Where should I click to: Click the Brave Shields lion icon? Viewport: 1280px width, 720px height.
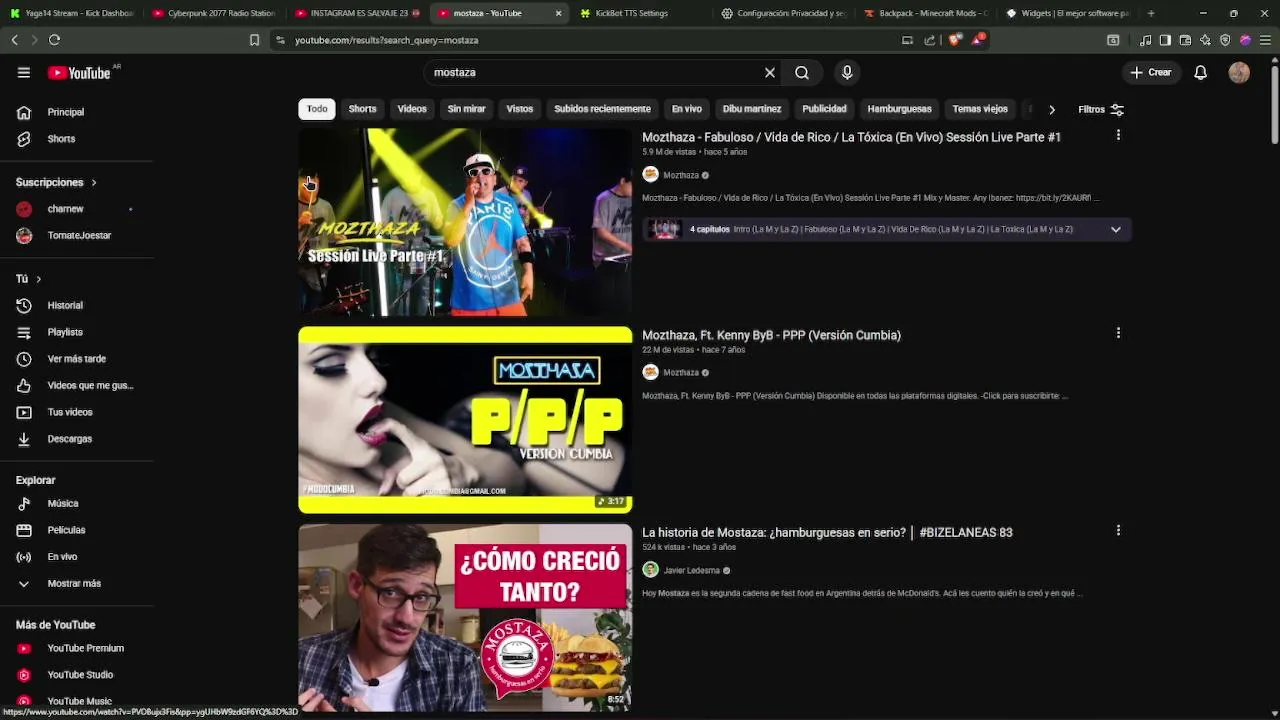tap(955, 40)
